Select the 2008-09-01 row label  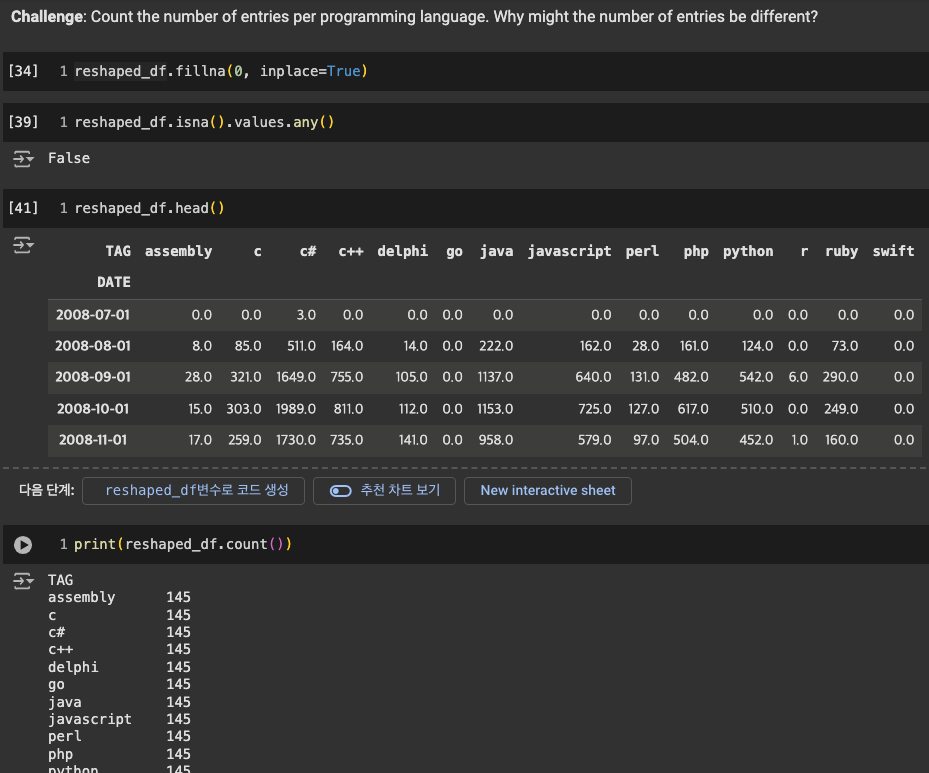[x=93, y=377]
